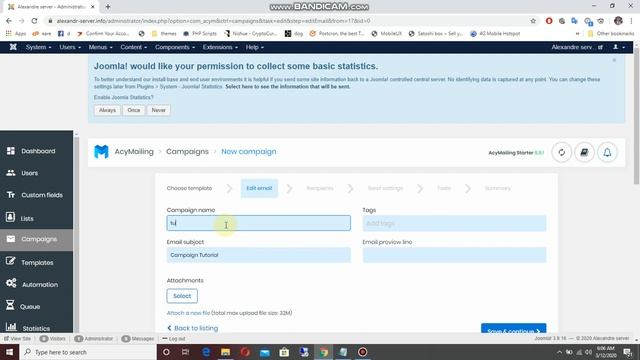
Task: Open a new browser tab
Action: 108,7
